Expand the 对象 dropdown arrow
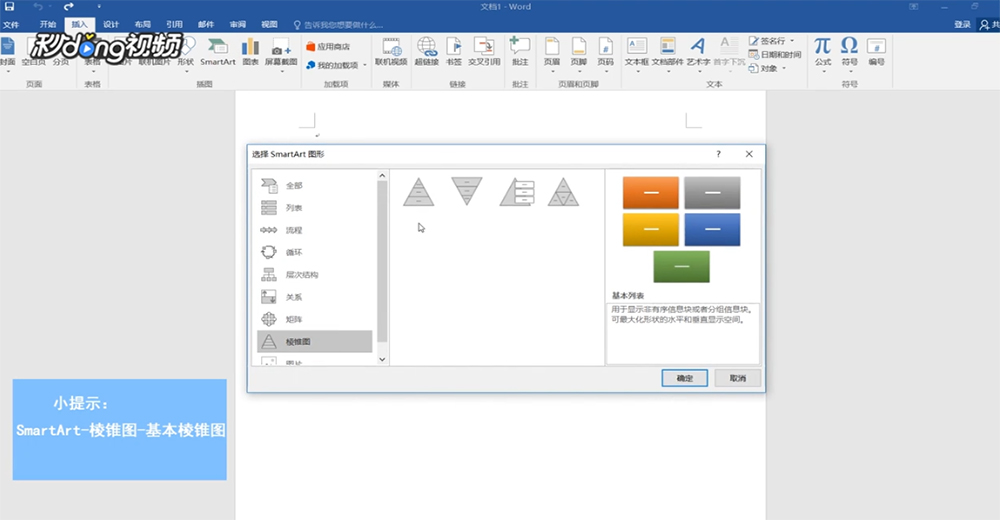The width and height of the screenshot is (1000, 520). click(x=784, y=68)
